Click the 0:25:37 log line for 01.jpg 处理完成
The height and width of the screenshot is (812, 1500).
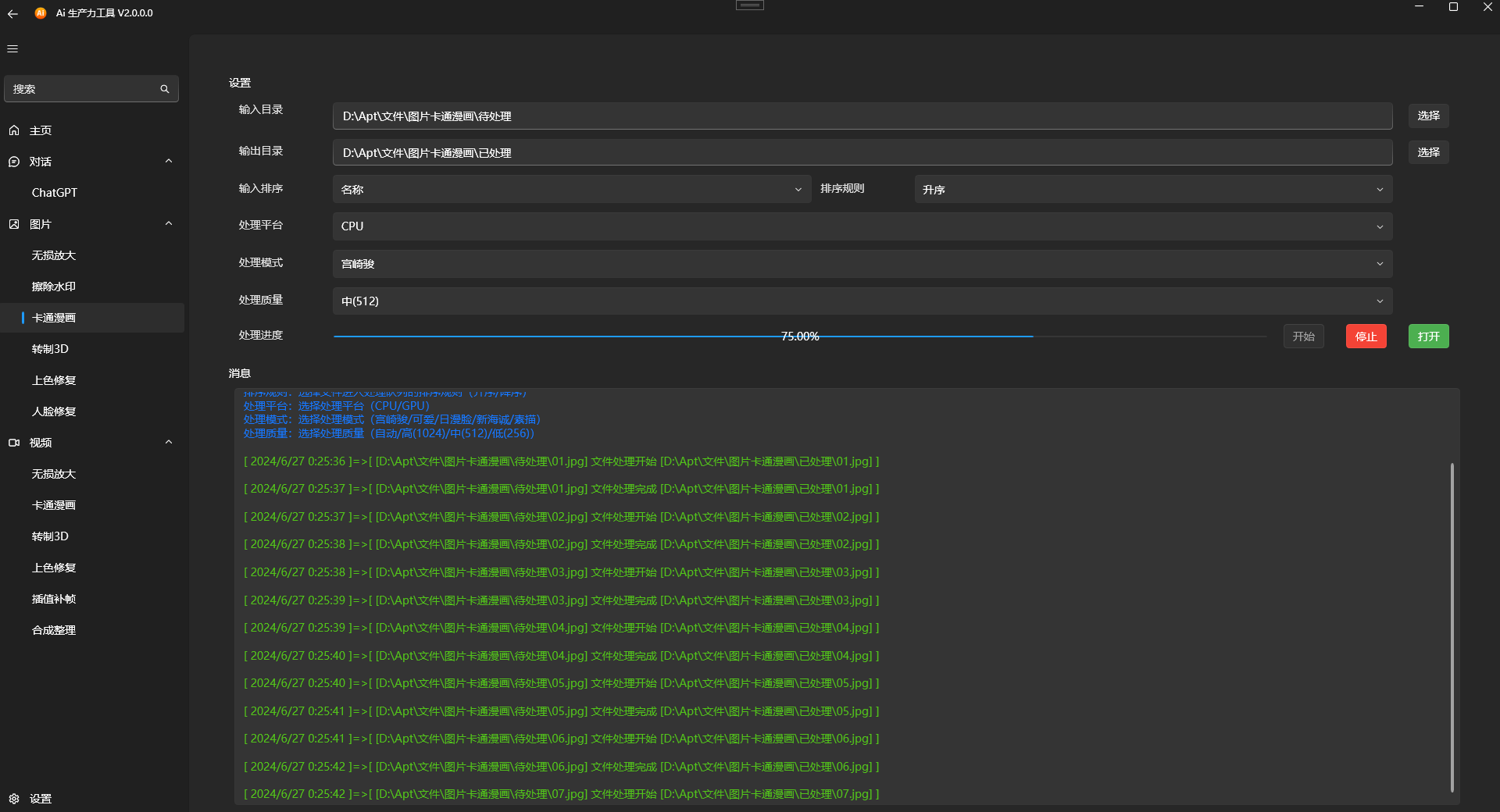click(561, 489)
